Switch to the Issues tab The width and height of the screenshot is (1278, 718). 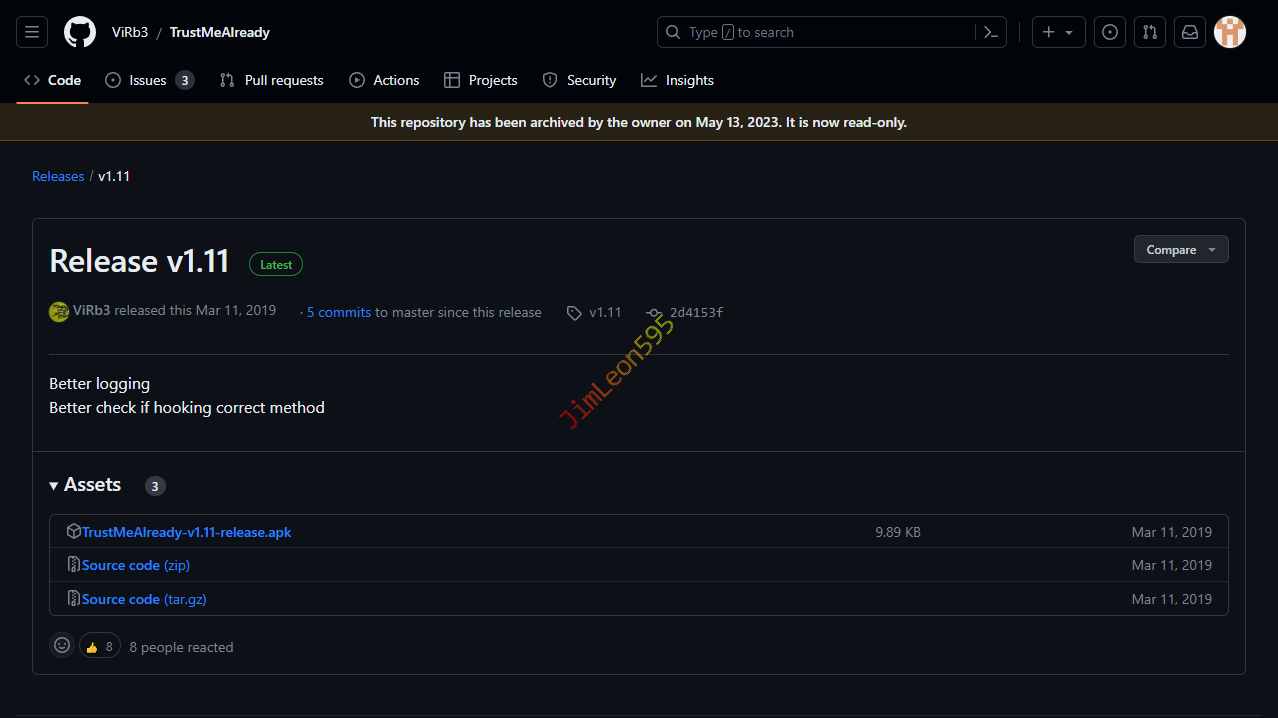[x=149, y=80]
